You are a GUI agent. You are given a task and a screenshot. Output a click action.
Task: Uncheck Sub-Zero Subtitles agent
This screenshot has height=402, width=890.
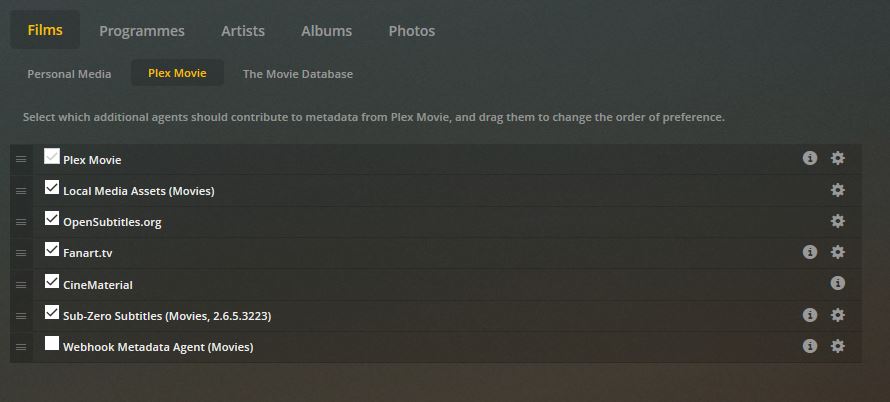pyautogui.click(x=52, y=313)
